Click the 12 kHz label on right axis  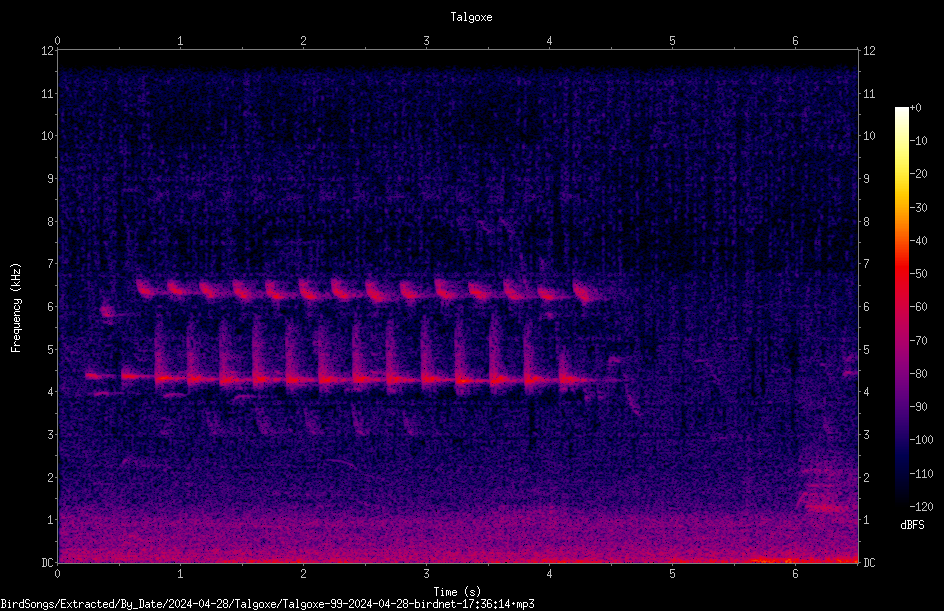point(869,51)
